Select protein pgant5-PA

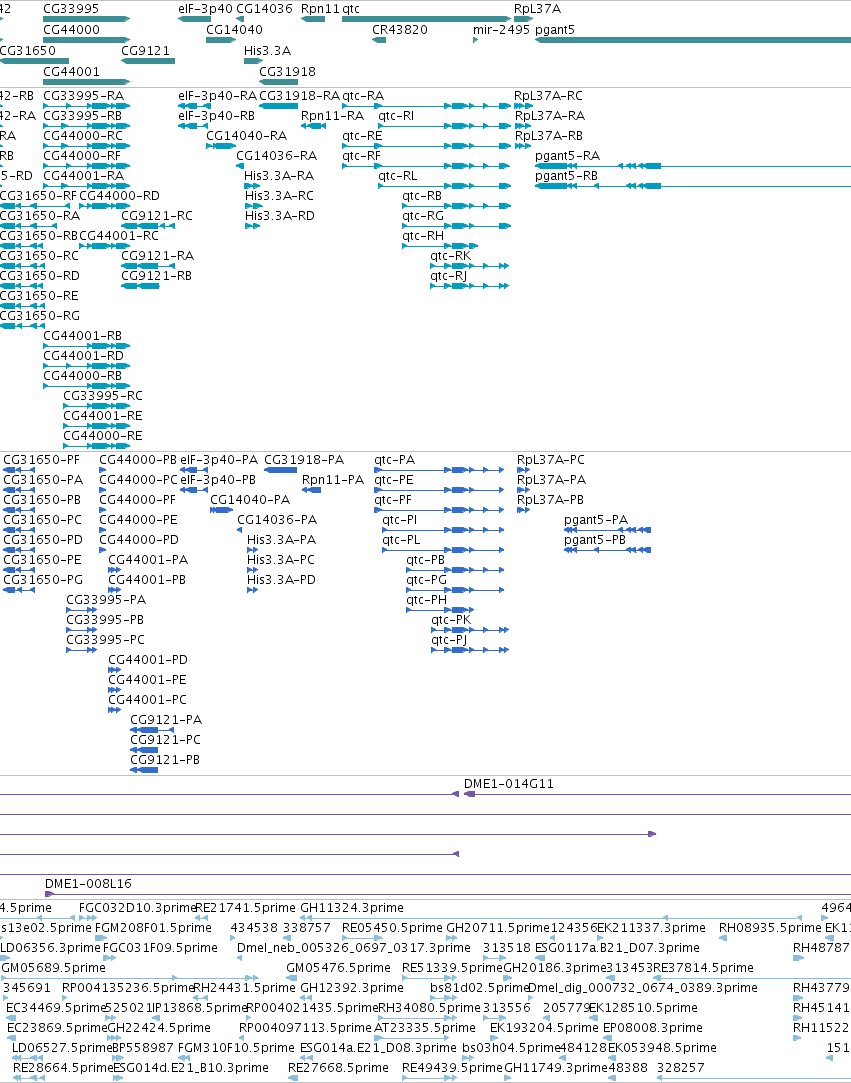596,519
